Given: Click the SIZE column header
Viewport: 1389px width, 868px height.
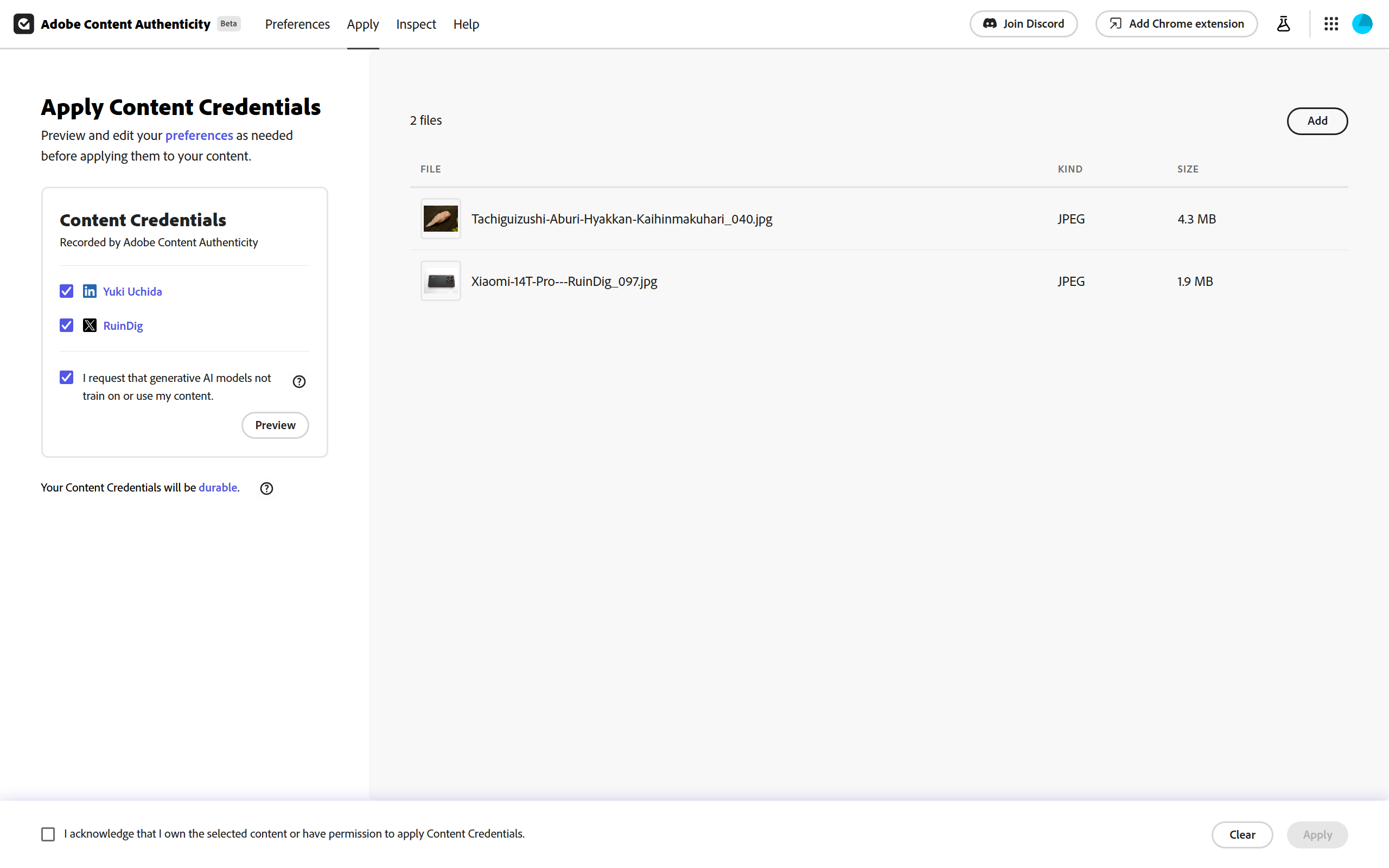Looking at the screenshot, I should pos(1188,169).
